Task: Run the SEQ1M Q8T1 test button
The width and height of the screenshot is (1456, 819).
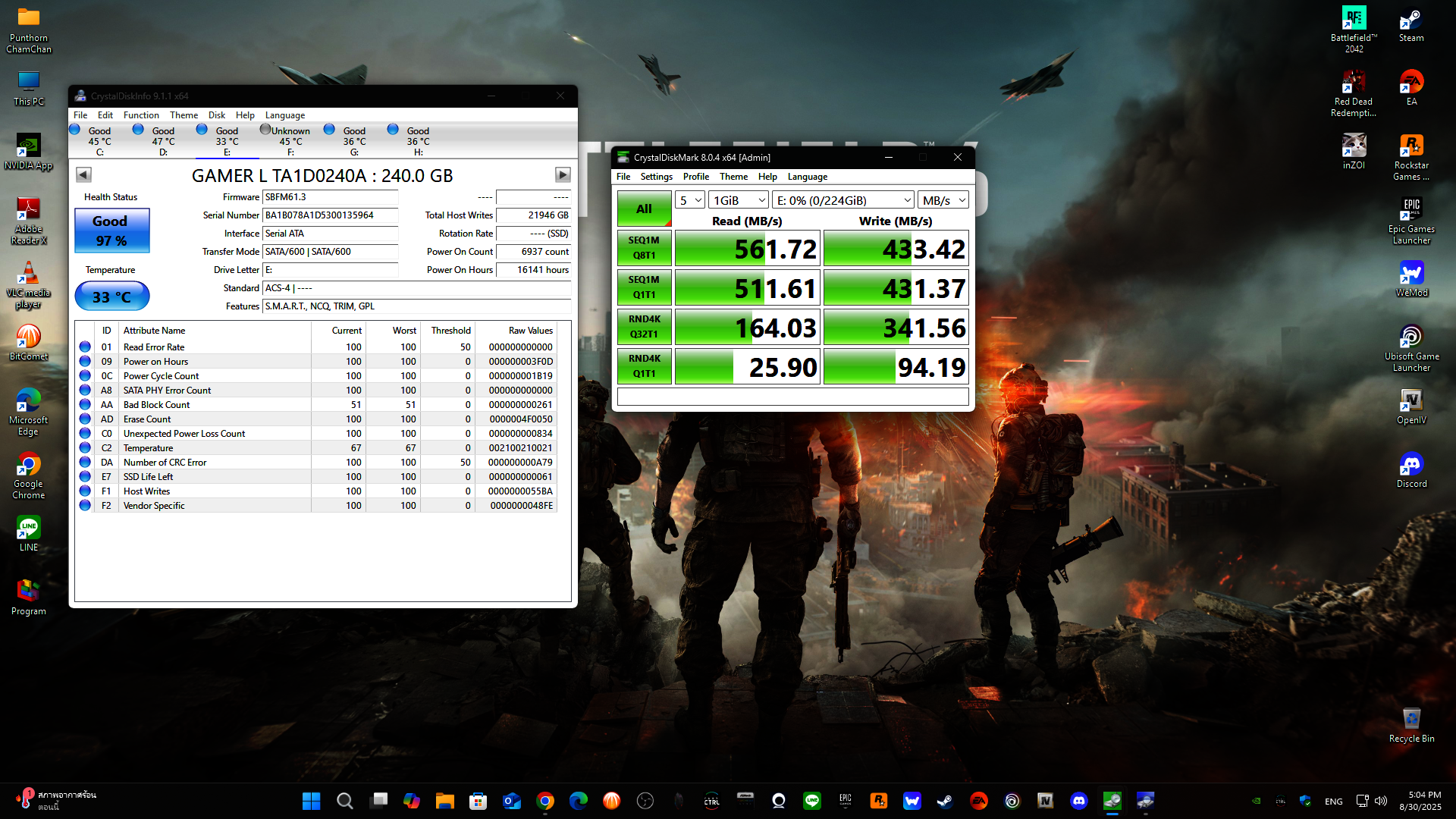Action: [x=644, y=248]
